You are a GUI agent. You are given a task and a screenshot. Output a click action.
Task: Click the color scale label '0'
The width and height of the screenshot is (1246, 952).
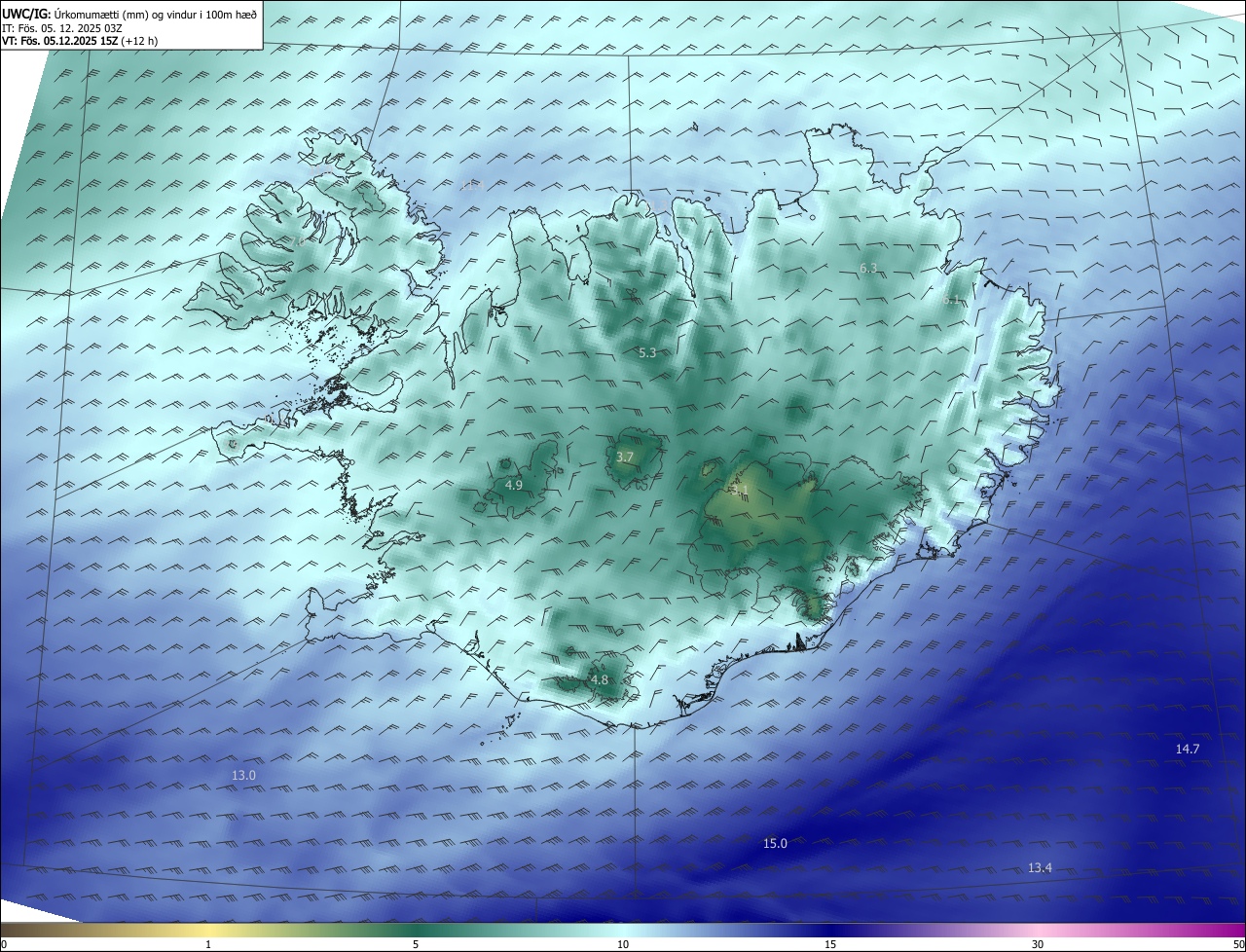(4, 944)
